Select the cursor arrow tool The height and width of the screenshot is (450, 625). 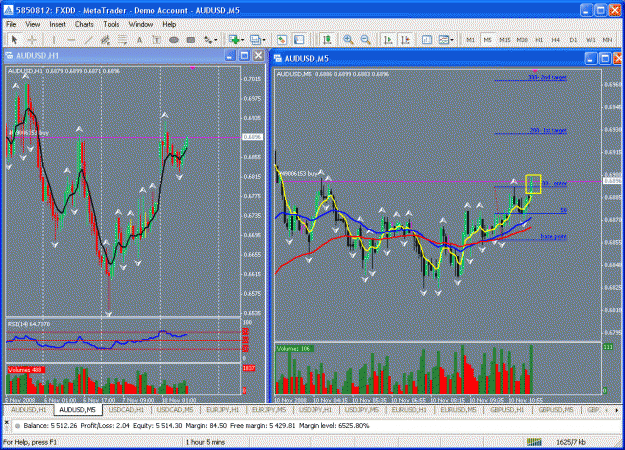point(15,40)
